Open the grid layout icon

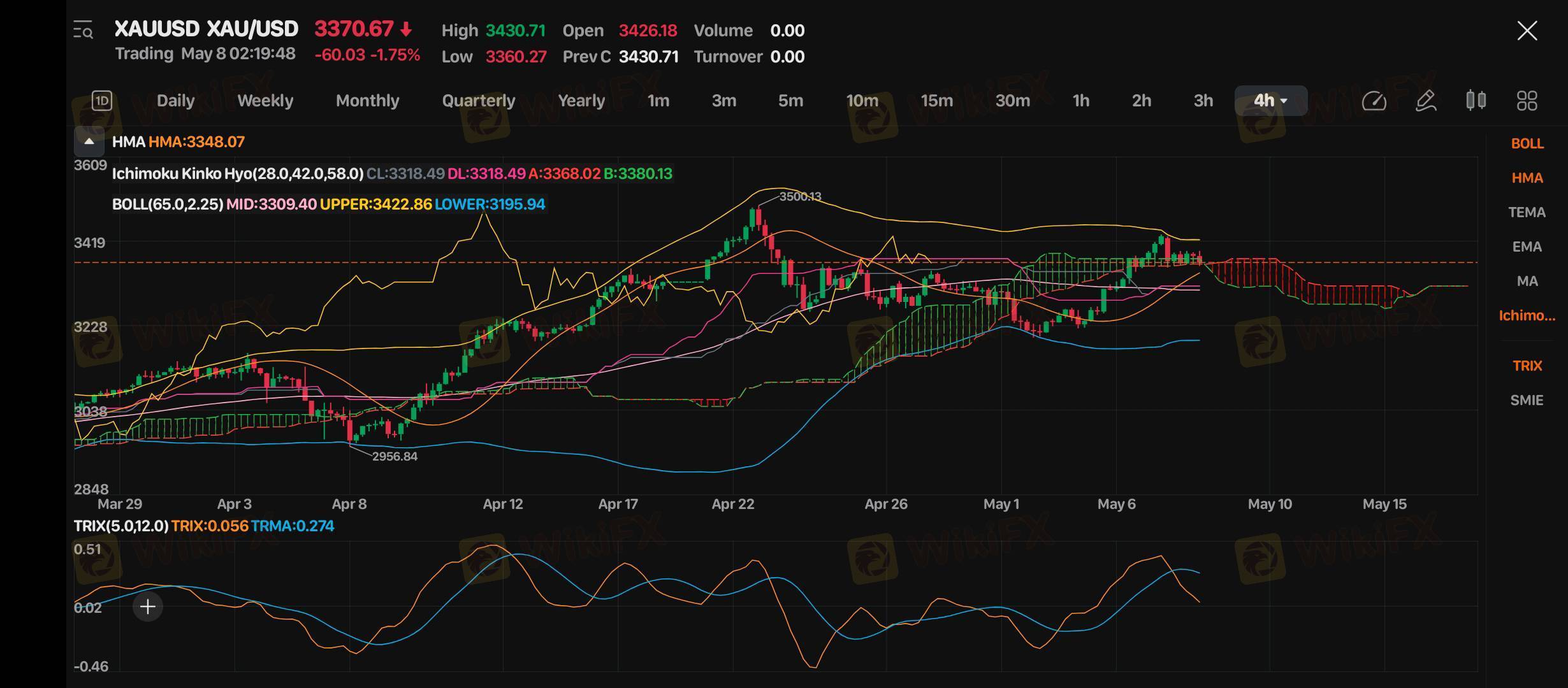1527,101
